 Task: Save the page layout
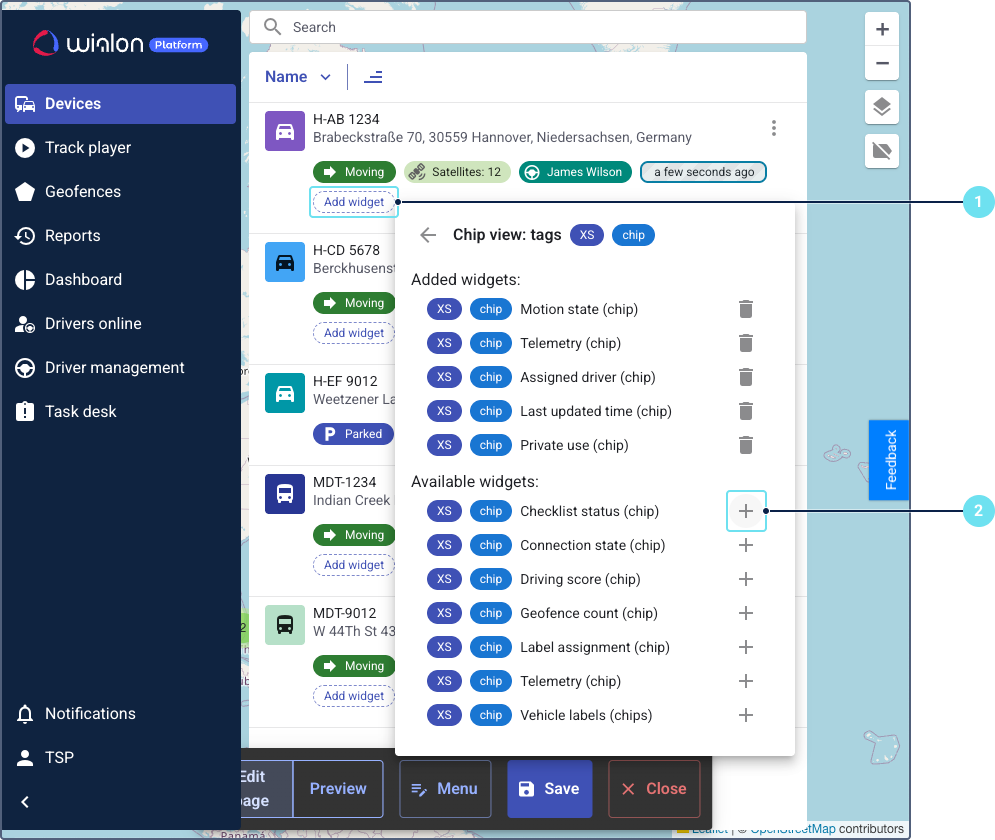pyautogui.click(x=549, y=789)
